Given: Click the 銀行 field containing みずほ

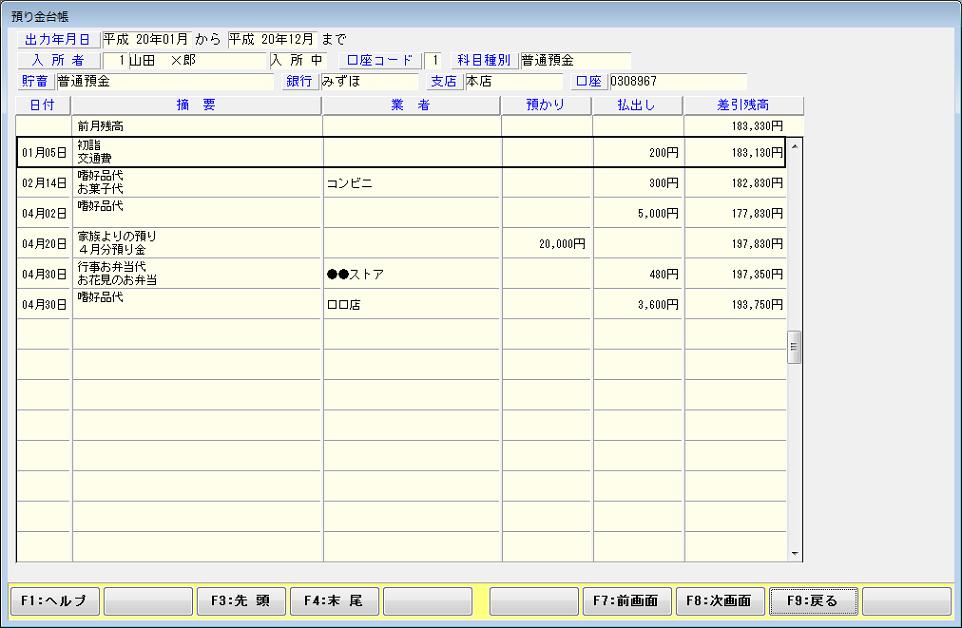Looking at the screenshot, I should coord(368,82).
